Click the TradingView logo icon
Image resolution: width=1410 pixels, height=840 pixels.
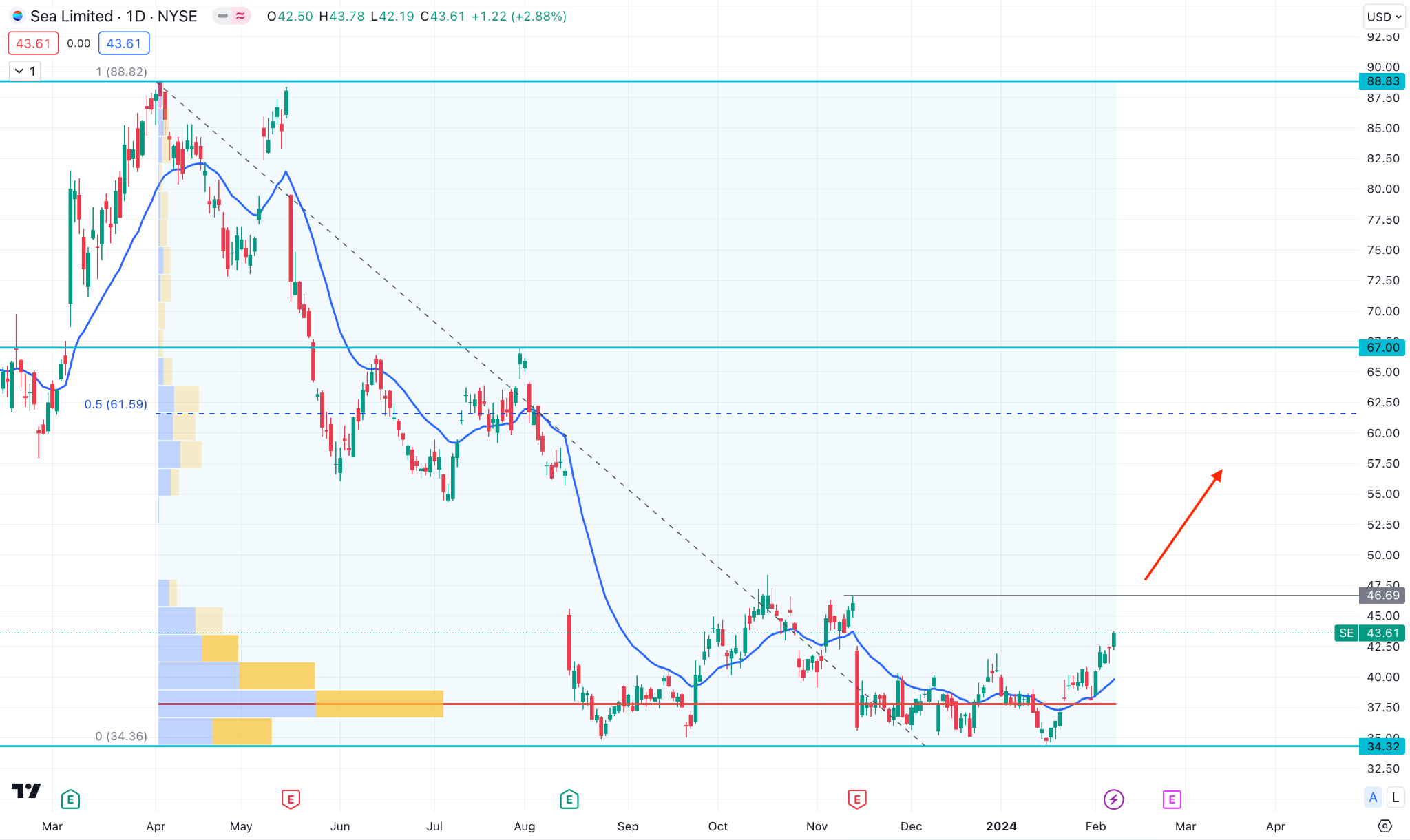[x=26, y=790]
